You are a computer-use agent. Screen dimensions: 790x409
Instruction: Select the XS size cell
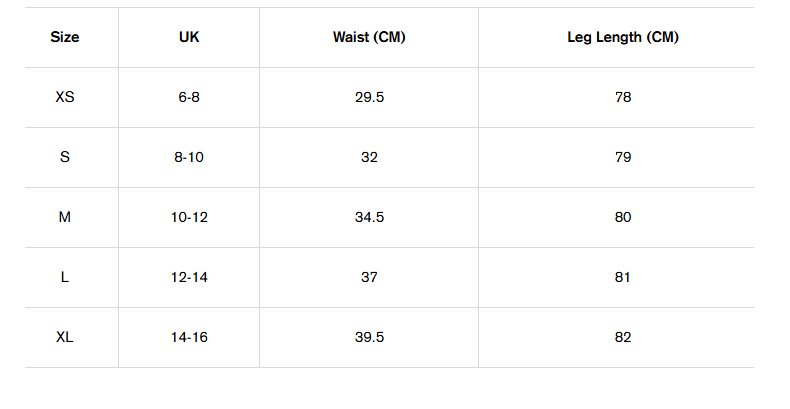(65, 97)
